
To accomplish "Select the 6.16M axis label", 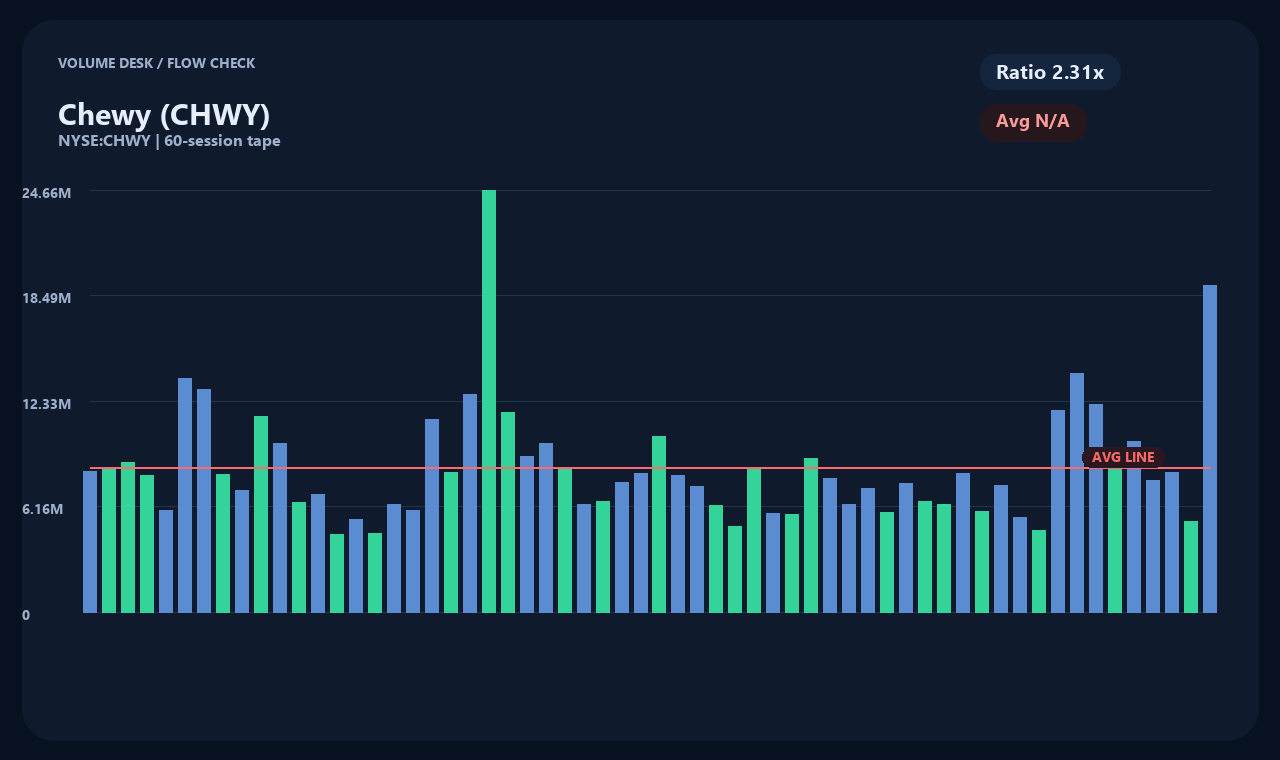I will [43, 509].
